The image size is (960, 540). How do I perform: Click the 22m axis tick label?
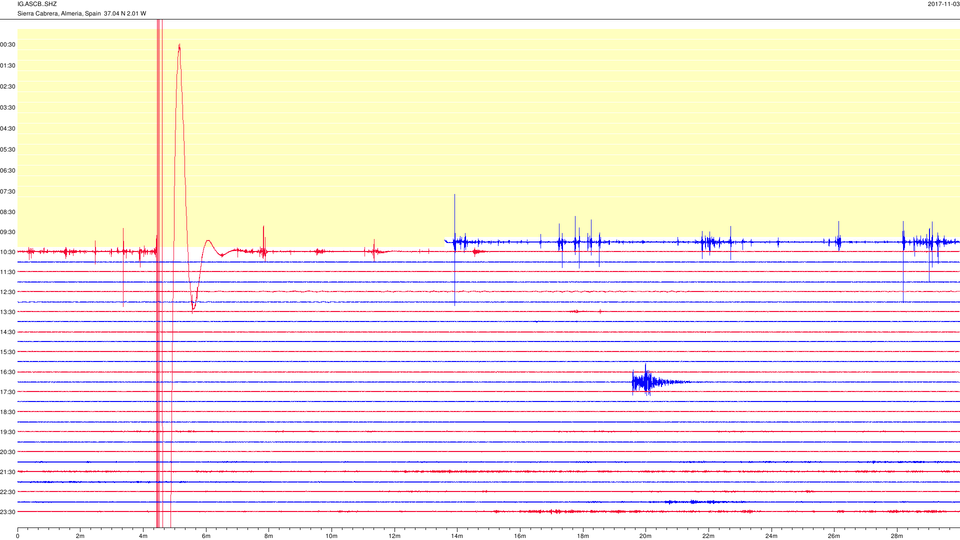pos(708,536)
